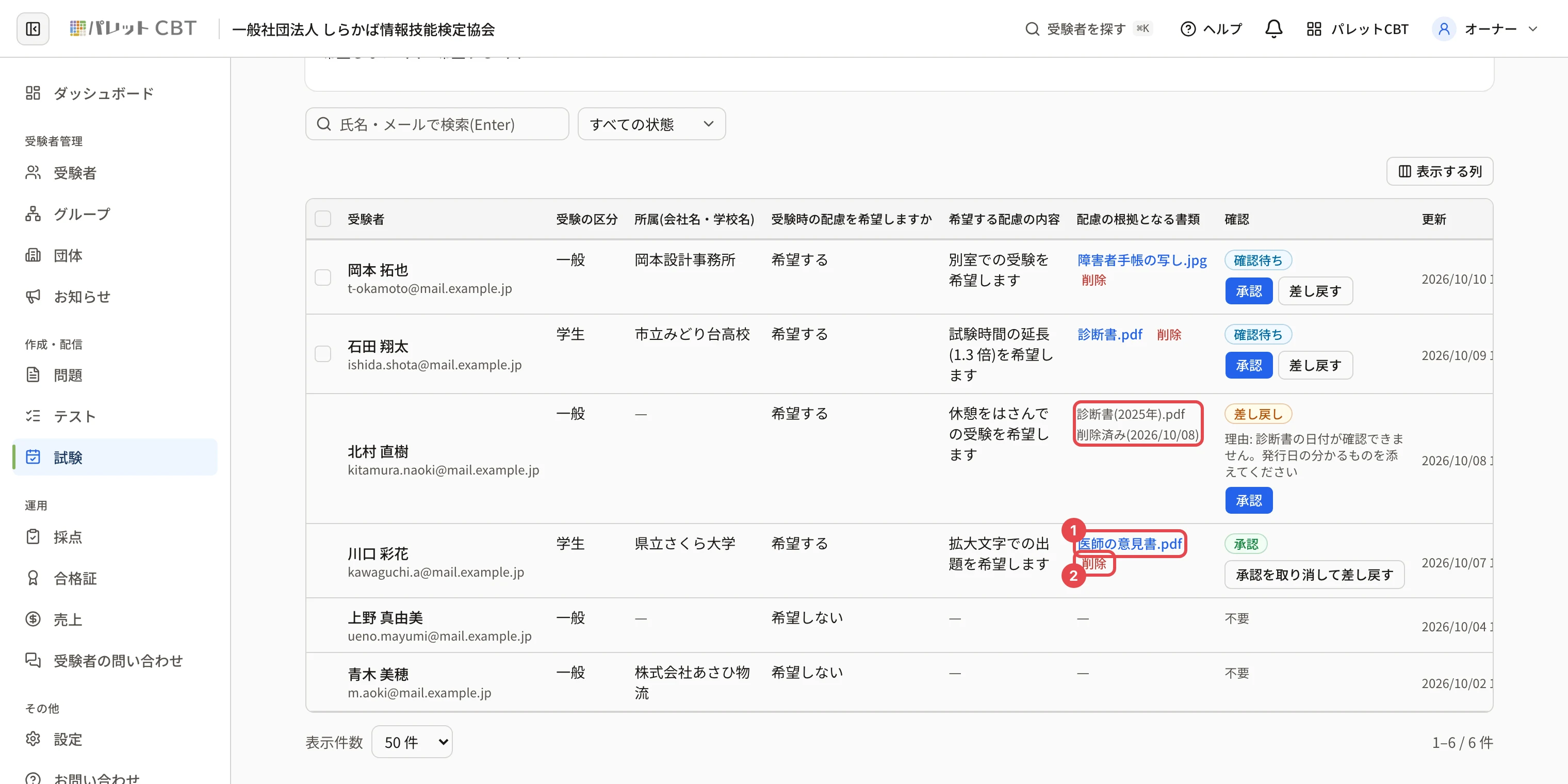
Task: Click 承認を取り消して差し戻す for 川口 彩花
Action: click(x=1314, y=575)
